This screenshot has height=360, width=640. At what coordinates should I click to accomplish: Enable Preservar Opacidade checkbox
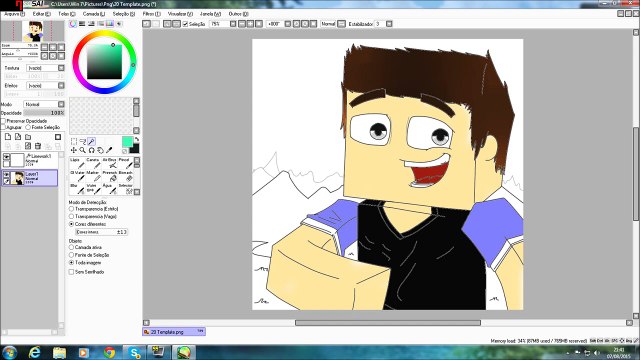click(3, 121)
